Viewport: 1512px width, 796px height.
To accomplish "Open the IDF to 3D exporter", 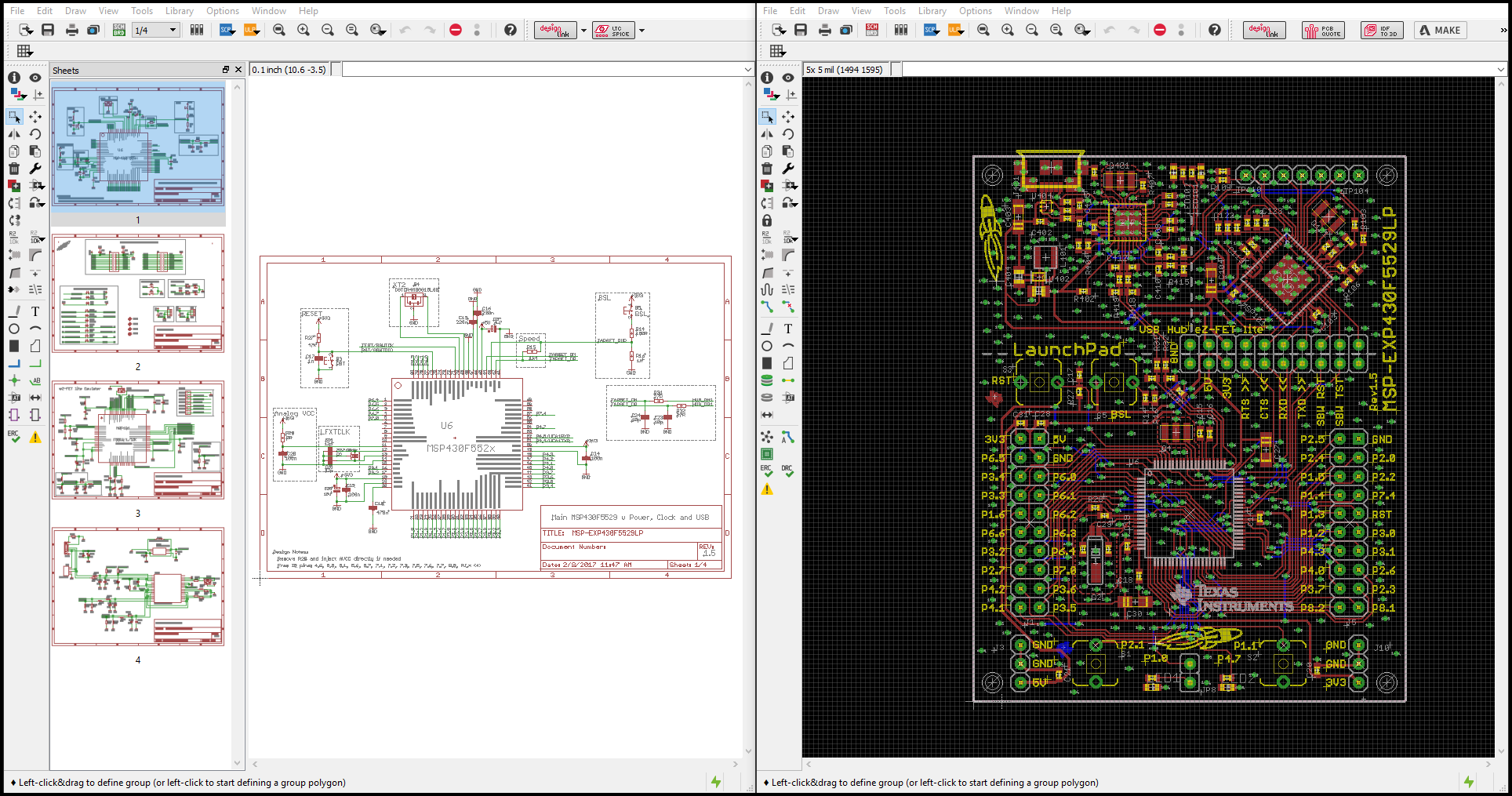I will point(1381,30).
